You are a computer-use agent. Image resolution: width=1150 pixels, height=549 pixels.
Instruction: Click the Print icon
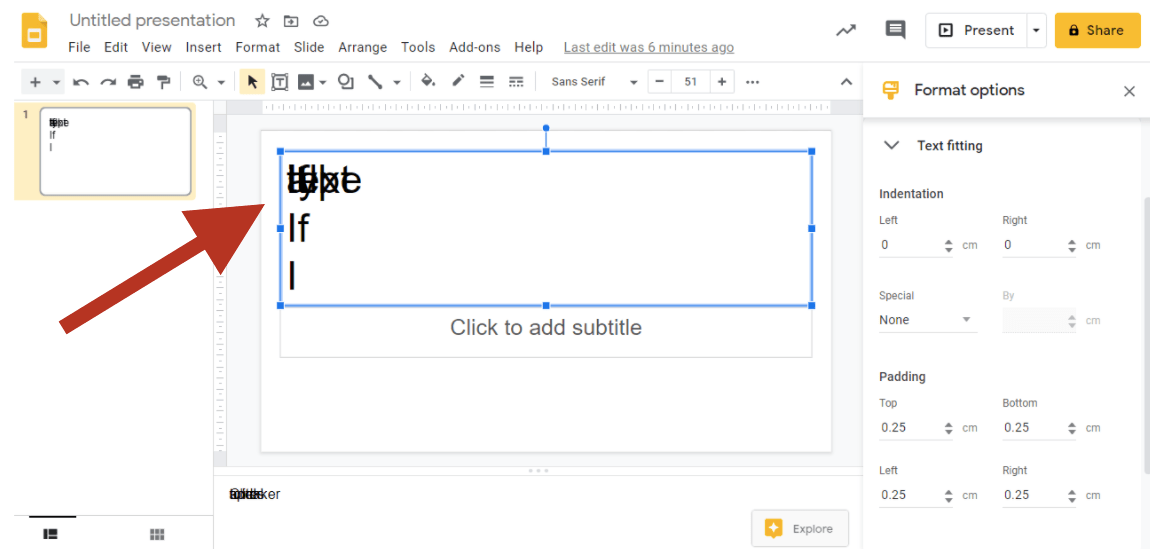click(x=136, y=82)
